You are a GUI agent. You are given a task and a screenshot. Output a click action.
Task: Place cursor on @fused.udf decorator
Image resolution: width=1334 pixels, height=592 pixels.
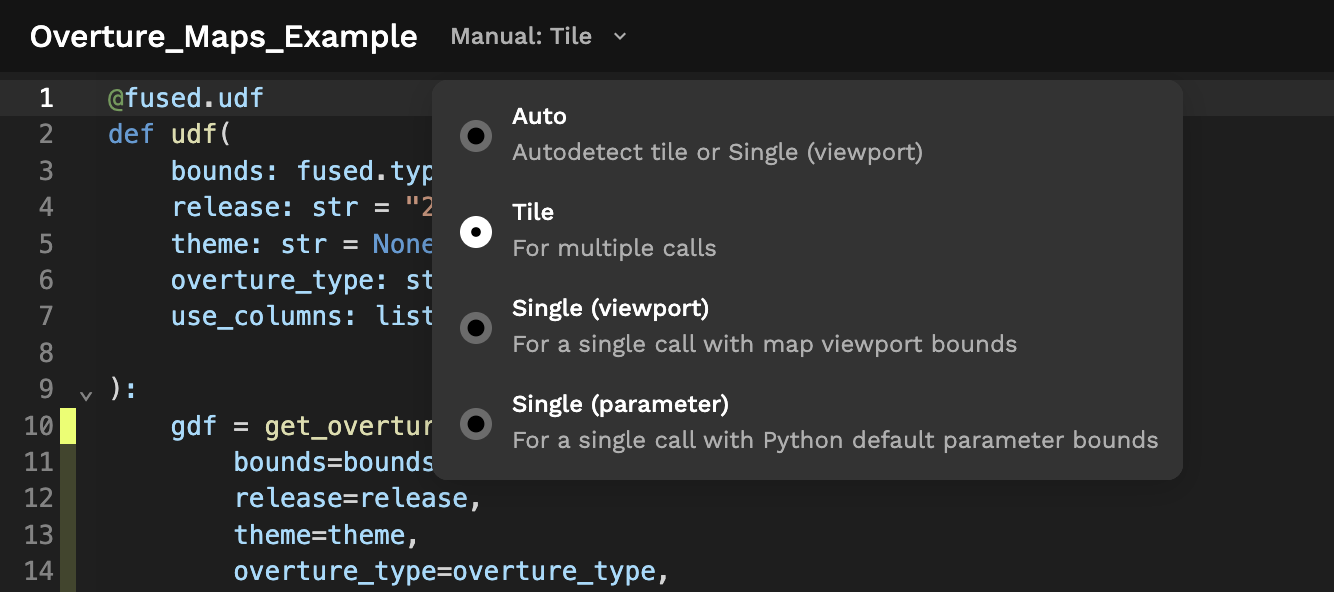click(186, 98)
